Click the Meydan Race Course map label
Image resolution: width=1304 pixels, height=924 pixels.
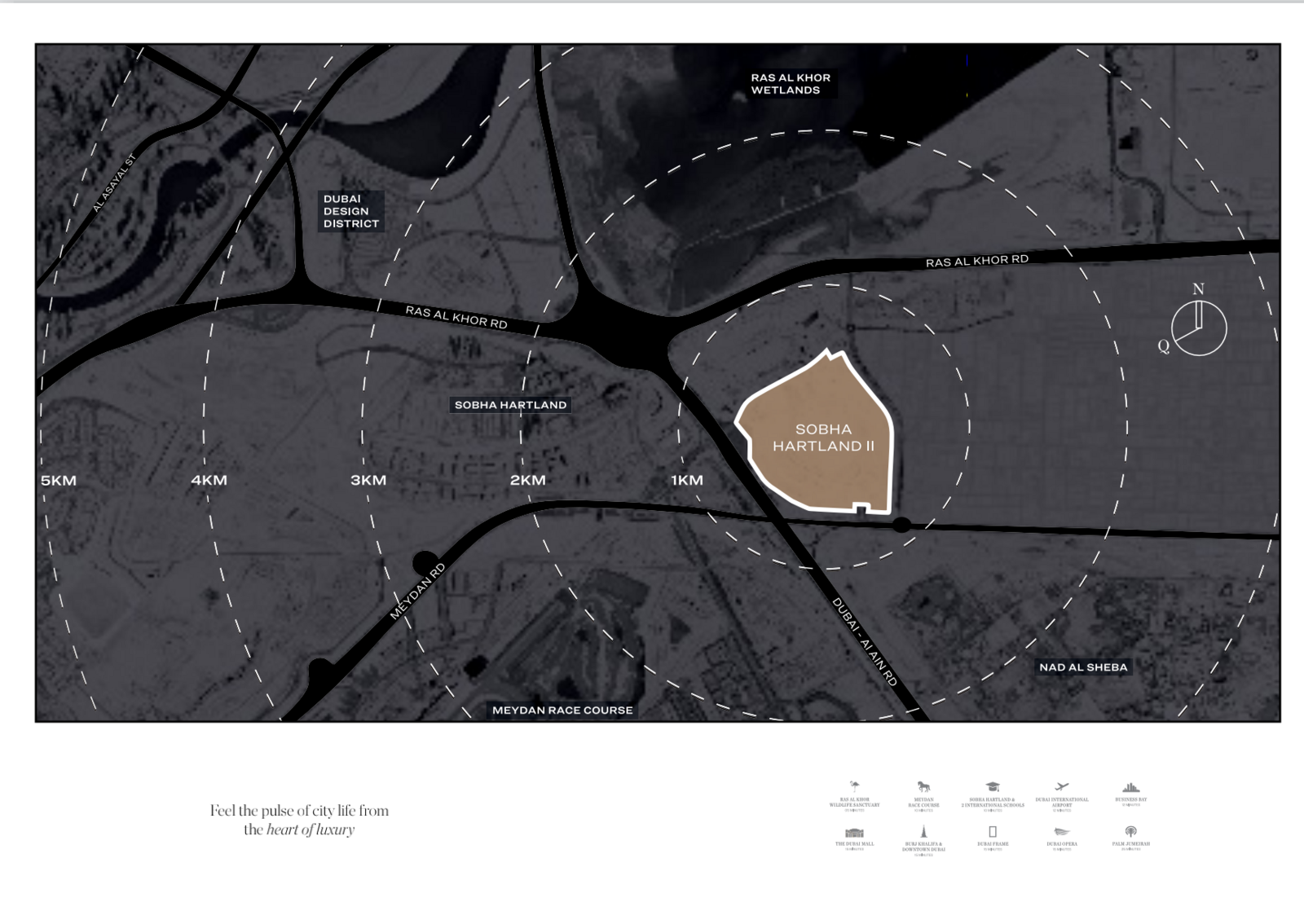pyautogui.click(x=562, y=710)
